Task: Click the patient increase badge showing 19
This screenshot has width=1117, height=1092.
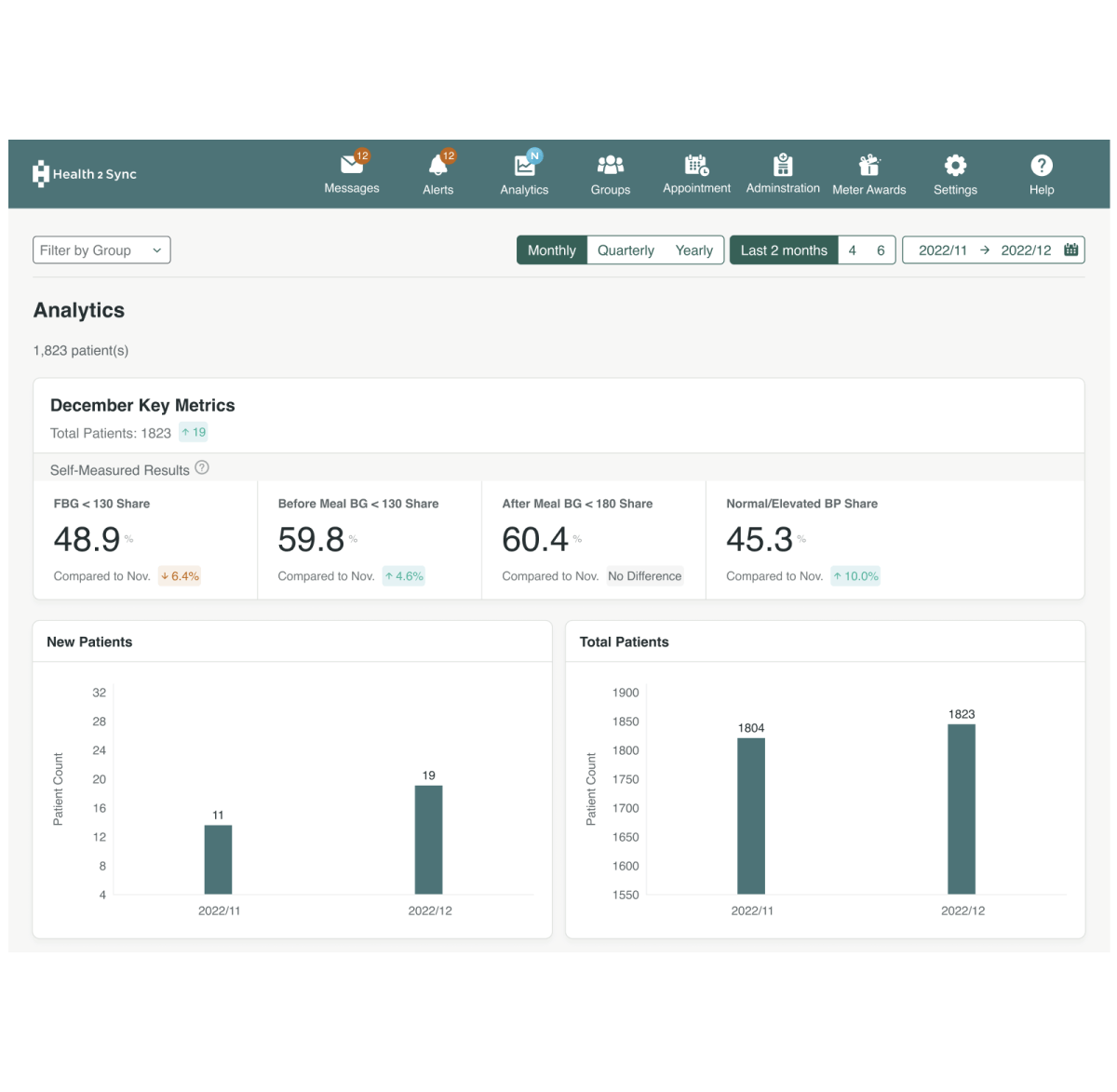Action: [193, 432]
